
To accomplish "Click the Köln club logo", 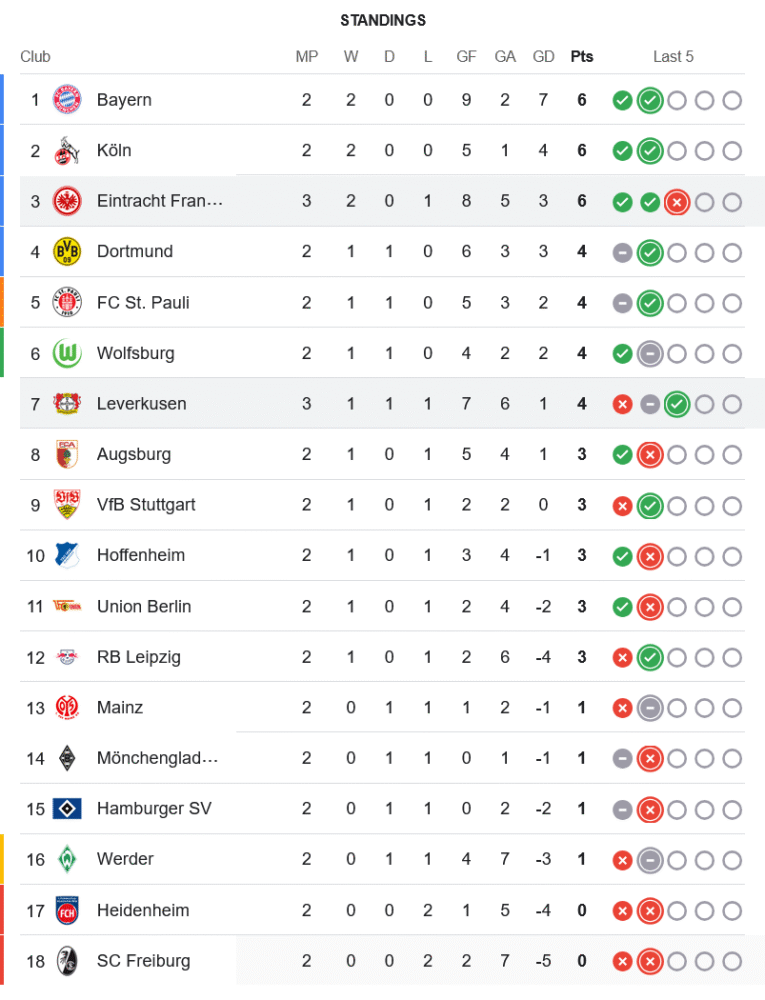I will point(67,151).
